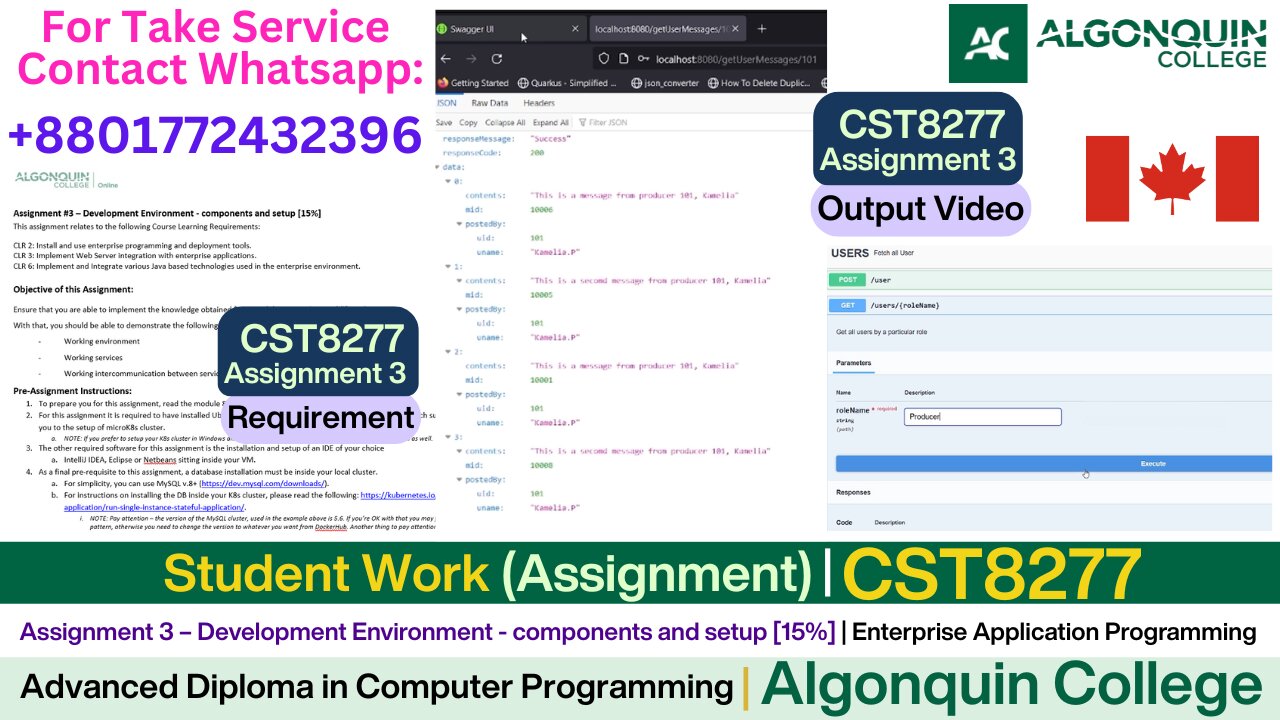Click the CST8277 Assignment 3 Requirement badge
Viewport: 1280px width, 720px height.
(319, 374)
